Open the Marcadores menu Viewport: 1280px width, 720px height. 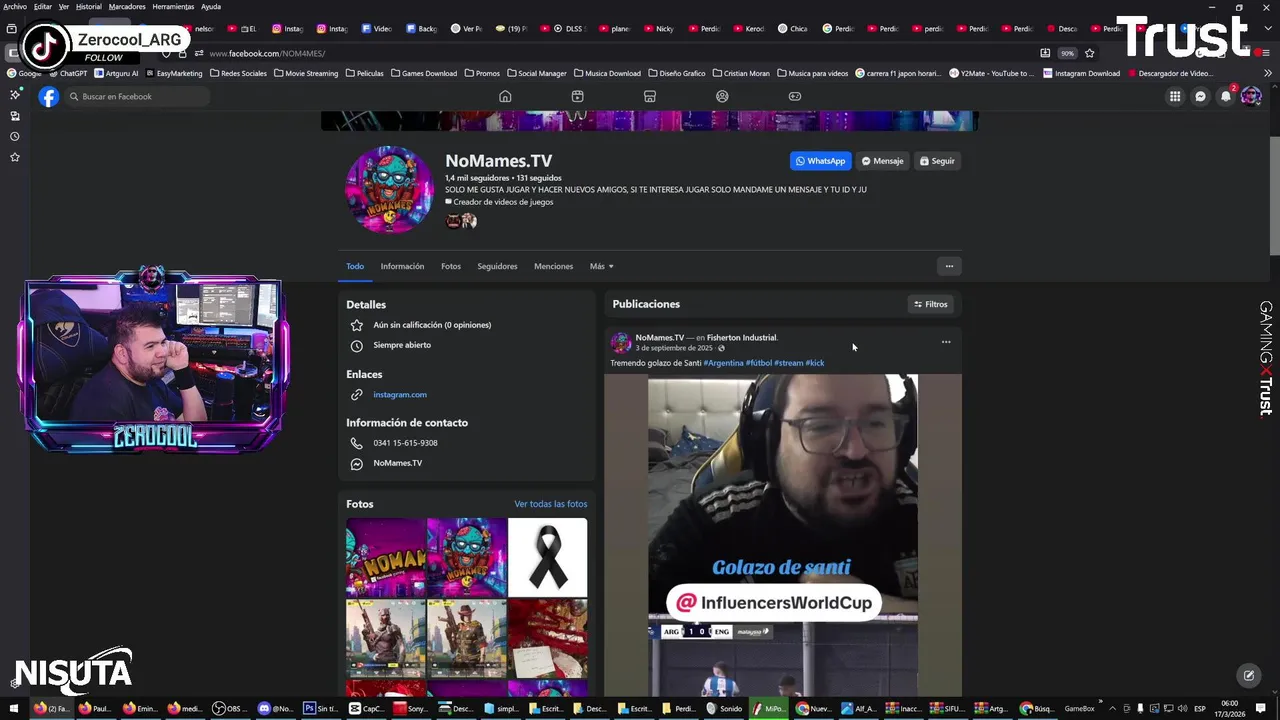(127, 6)
